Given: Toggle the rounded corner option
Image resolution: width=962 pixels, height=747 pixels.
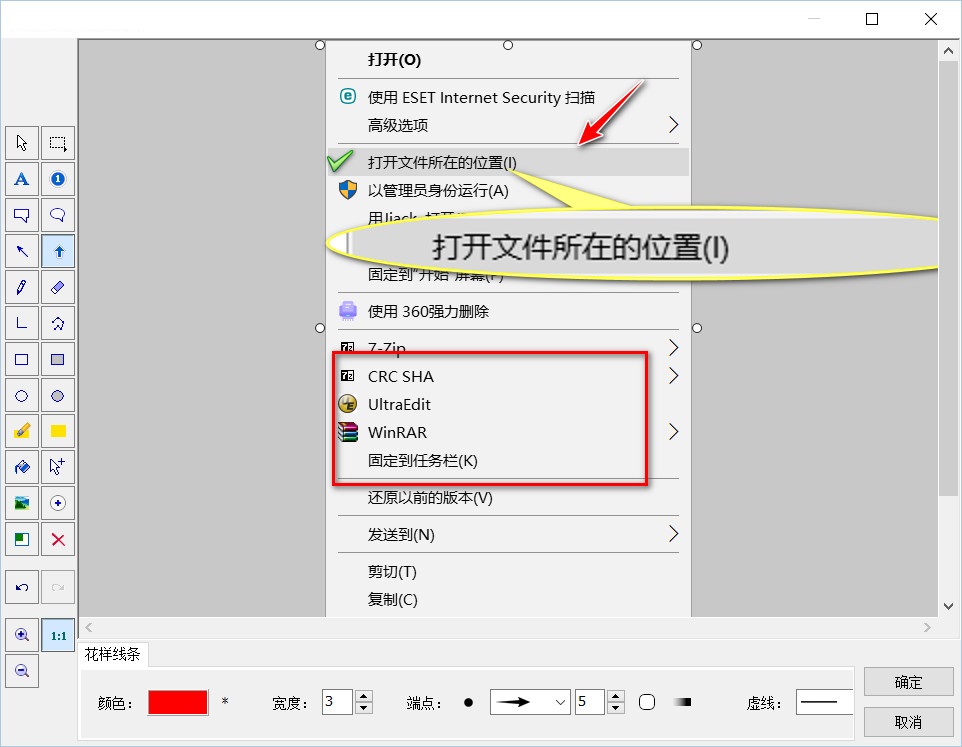Looking at the screenshot, I should pyautogui.click(x=647, y=702).
